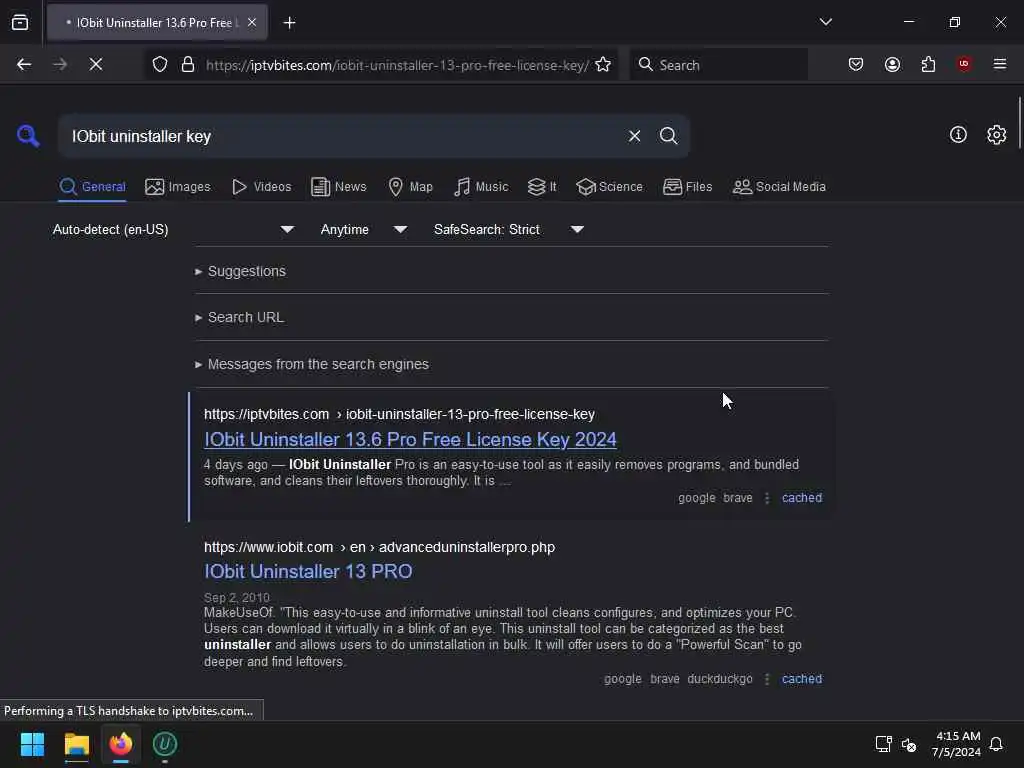
Task: Click the Firefox taskbar icon
Action: (121, 744)
